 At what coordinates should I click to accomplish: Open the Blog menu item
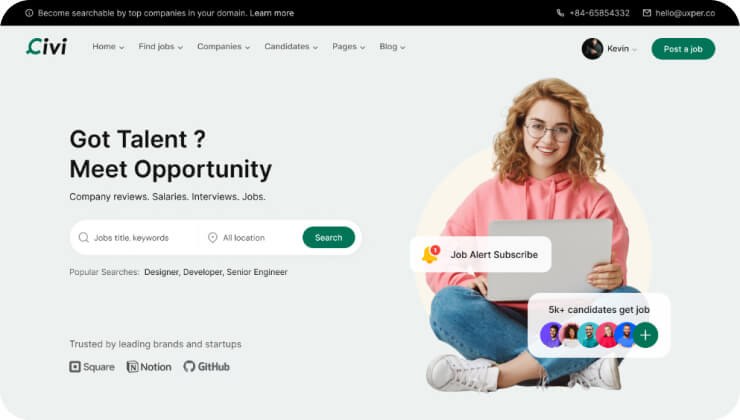(392, 47)
